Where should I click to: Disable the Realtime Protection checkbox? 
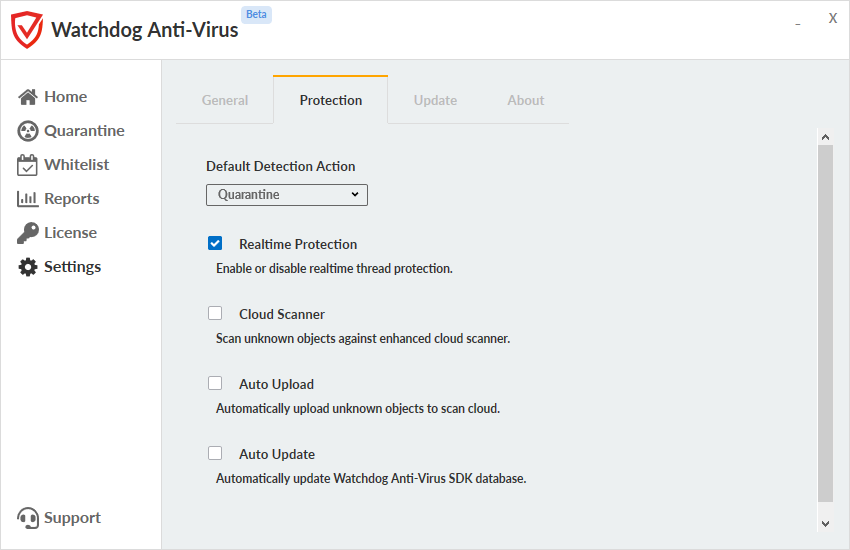point(215,243)
